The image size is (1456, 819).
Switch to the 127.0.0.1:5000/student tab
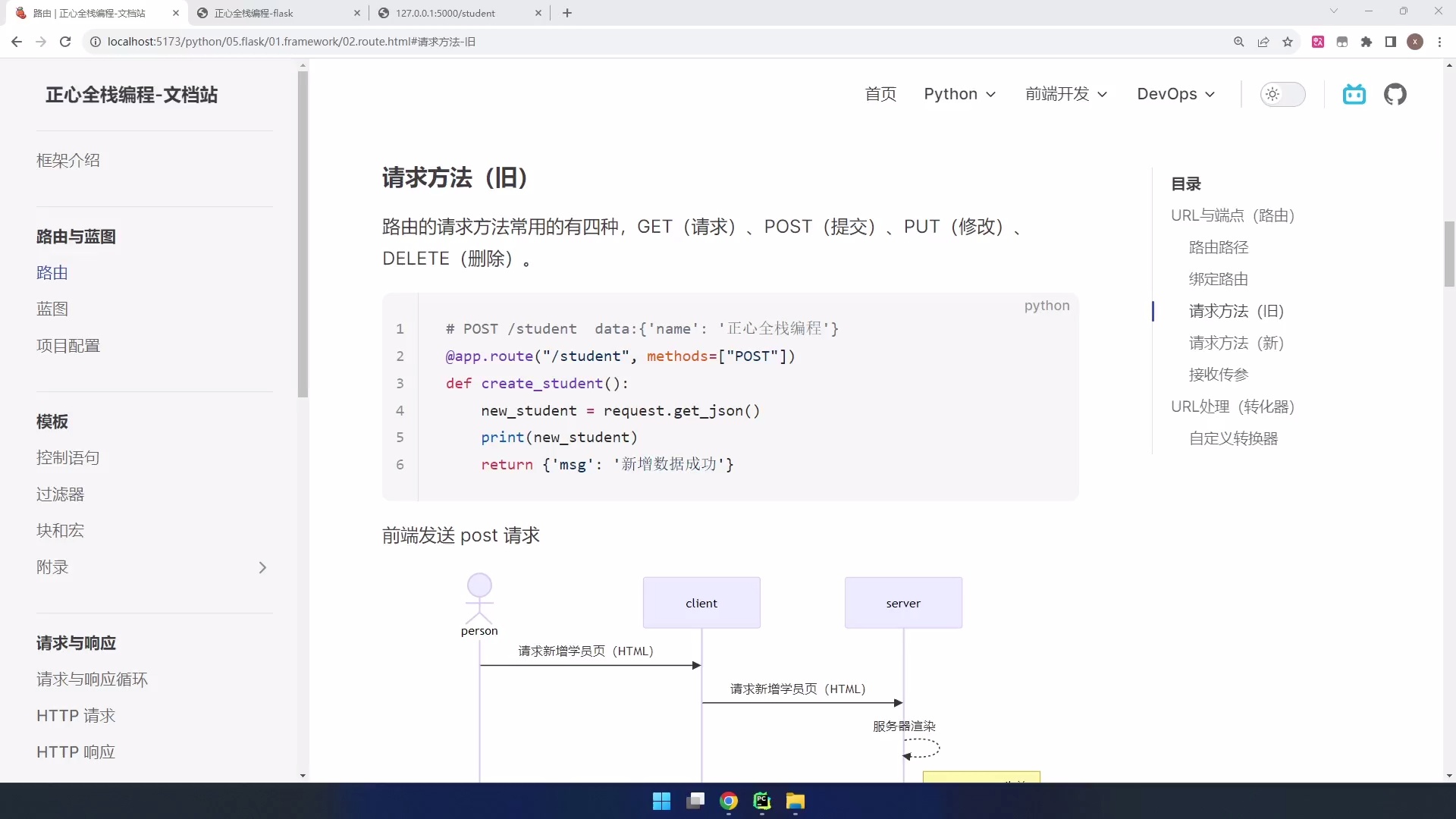tap(447, 13)
